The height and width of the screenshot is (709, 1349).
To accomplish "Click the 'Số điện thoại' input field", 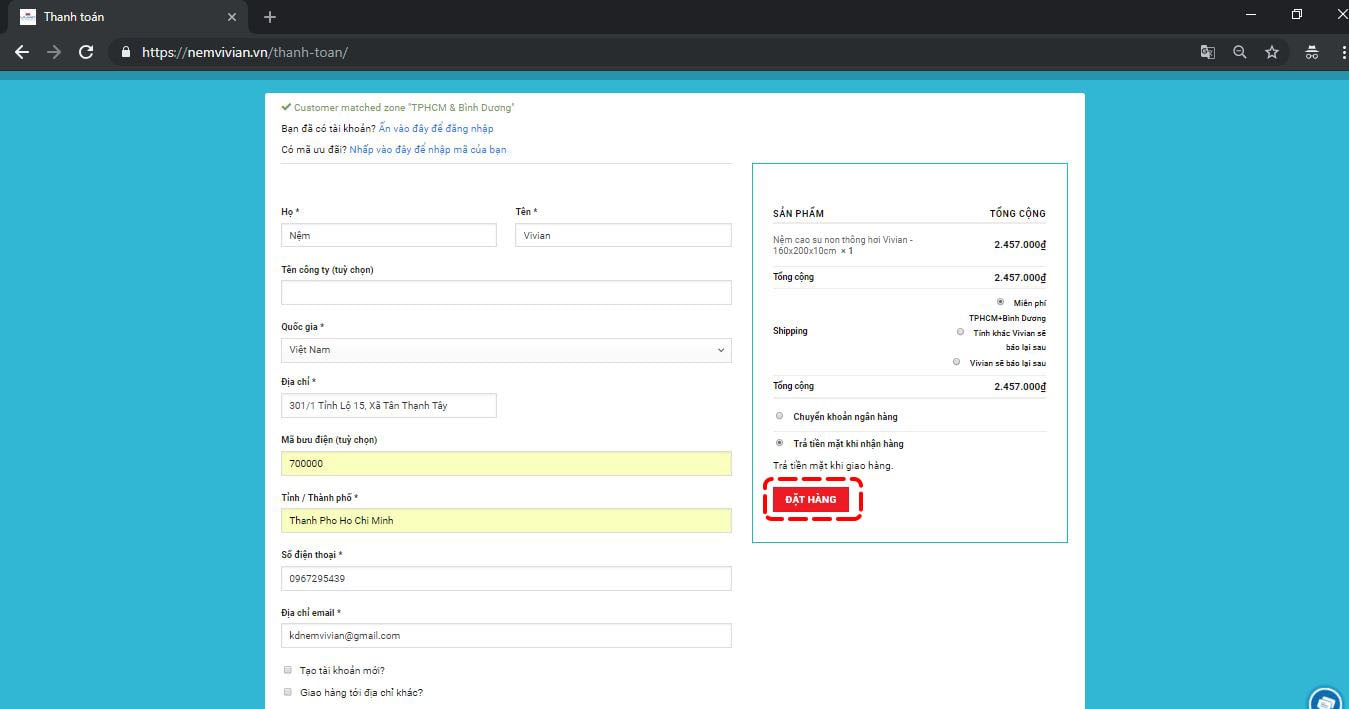I will coord(506,578).
